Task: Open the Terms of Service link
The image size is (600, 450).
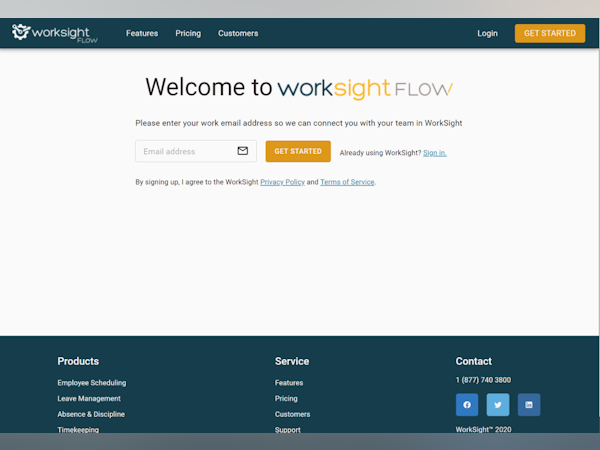Action: pyautogui.click(x=347, y=182)
